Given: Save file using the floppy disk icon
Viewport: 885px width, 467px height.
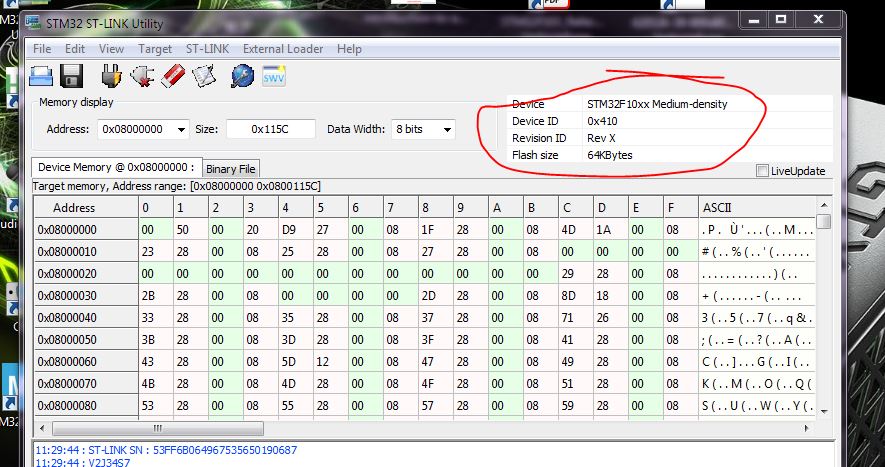Looking at the screenshot, I should (x=71, y=76).
